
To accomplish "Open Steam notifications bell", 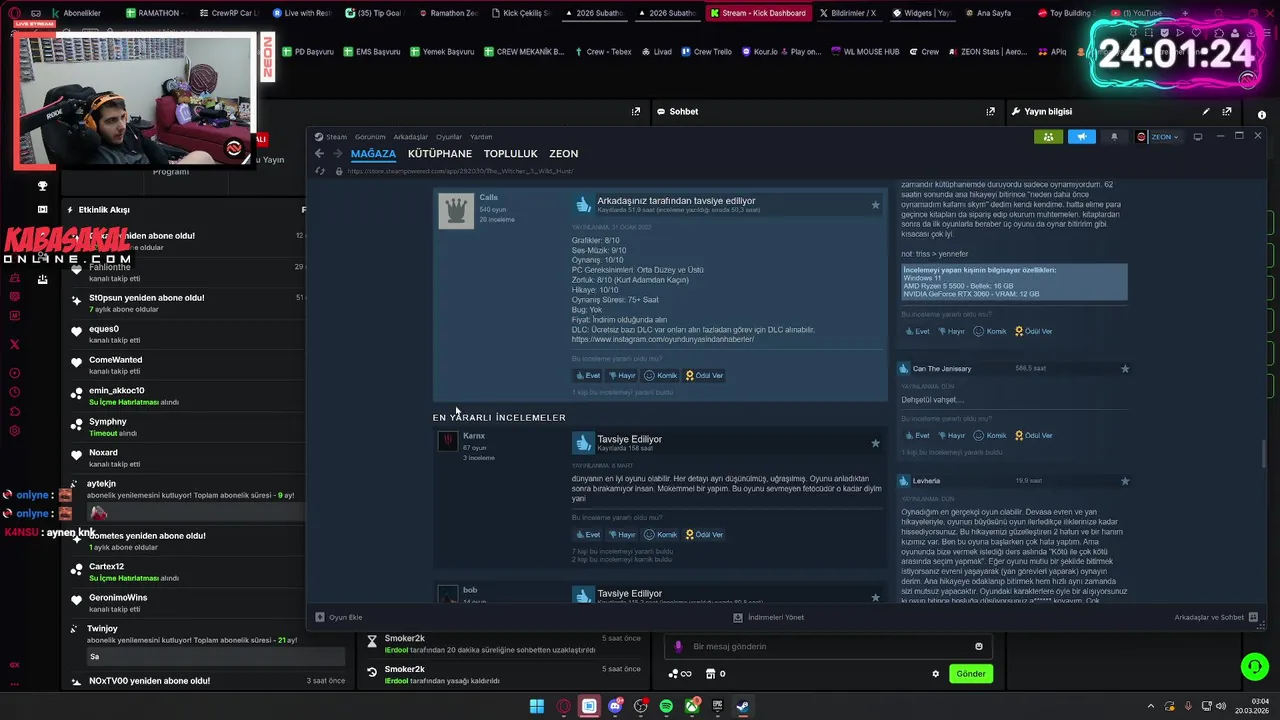I will 1114,137.
